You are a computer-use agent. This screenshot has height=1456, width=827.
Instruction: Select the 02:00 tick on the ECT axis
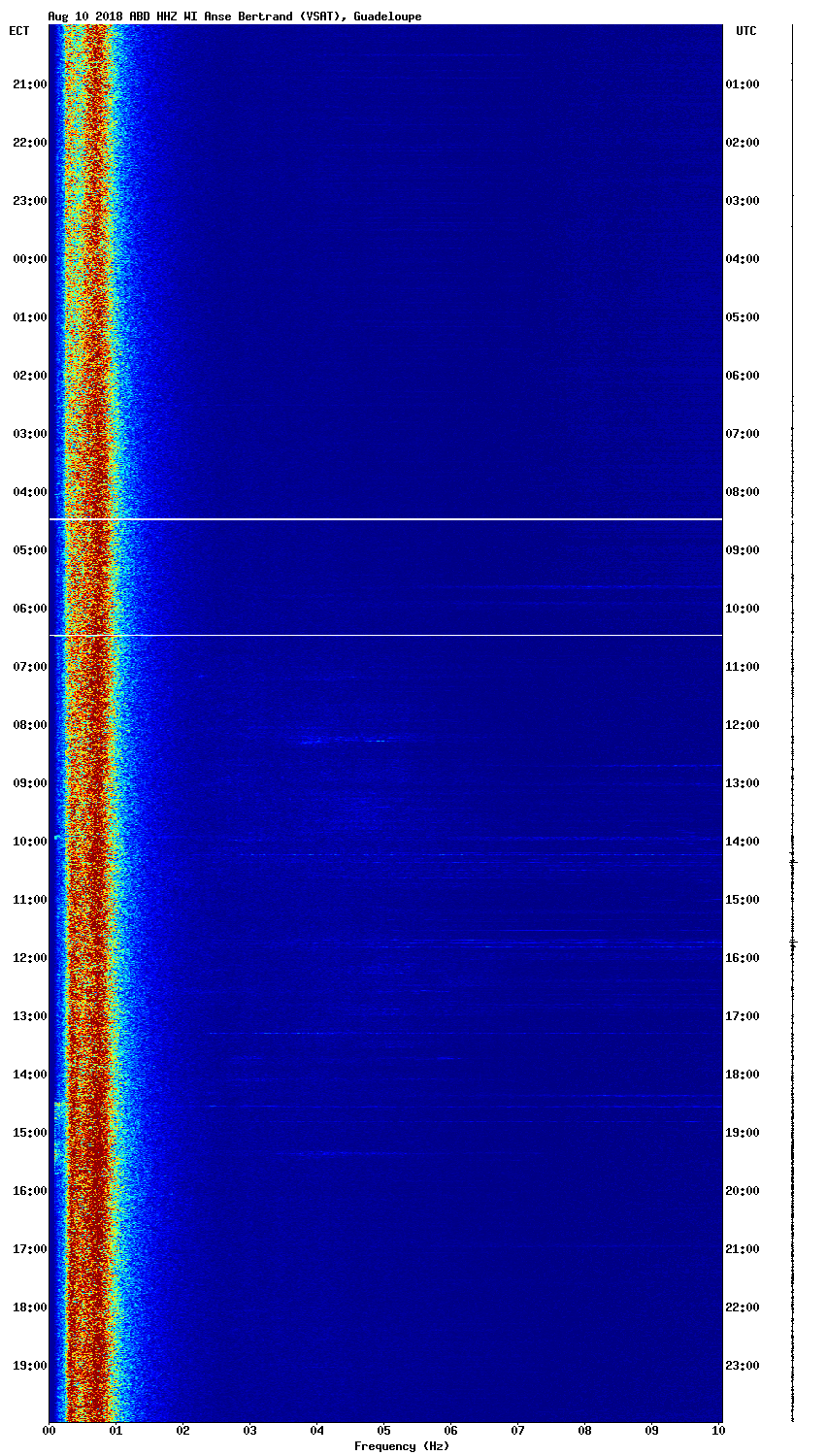tap(29, 376)
